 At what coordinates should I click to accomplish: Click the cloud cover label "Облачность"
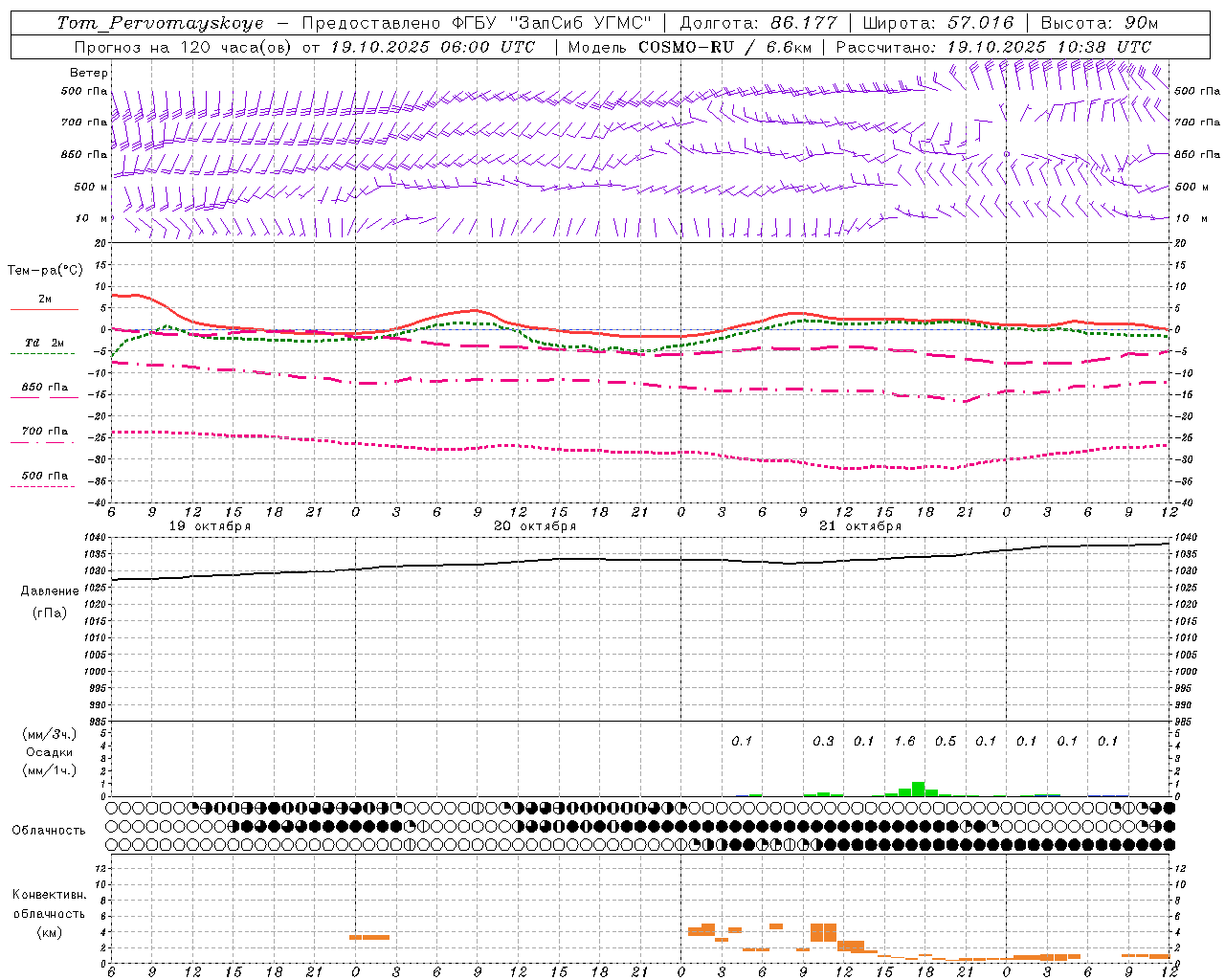[x=49, y=831]
